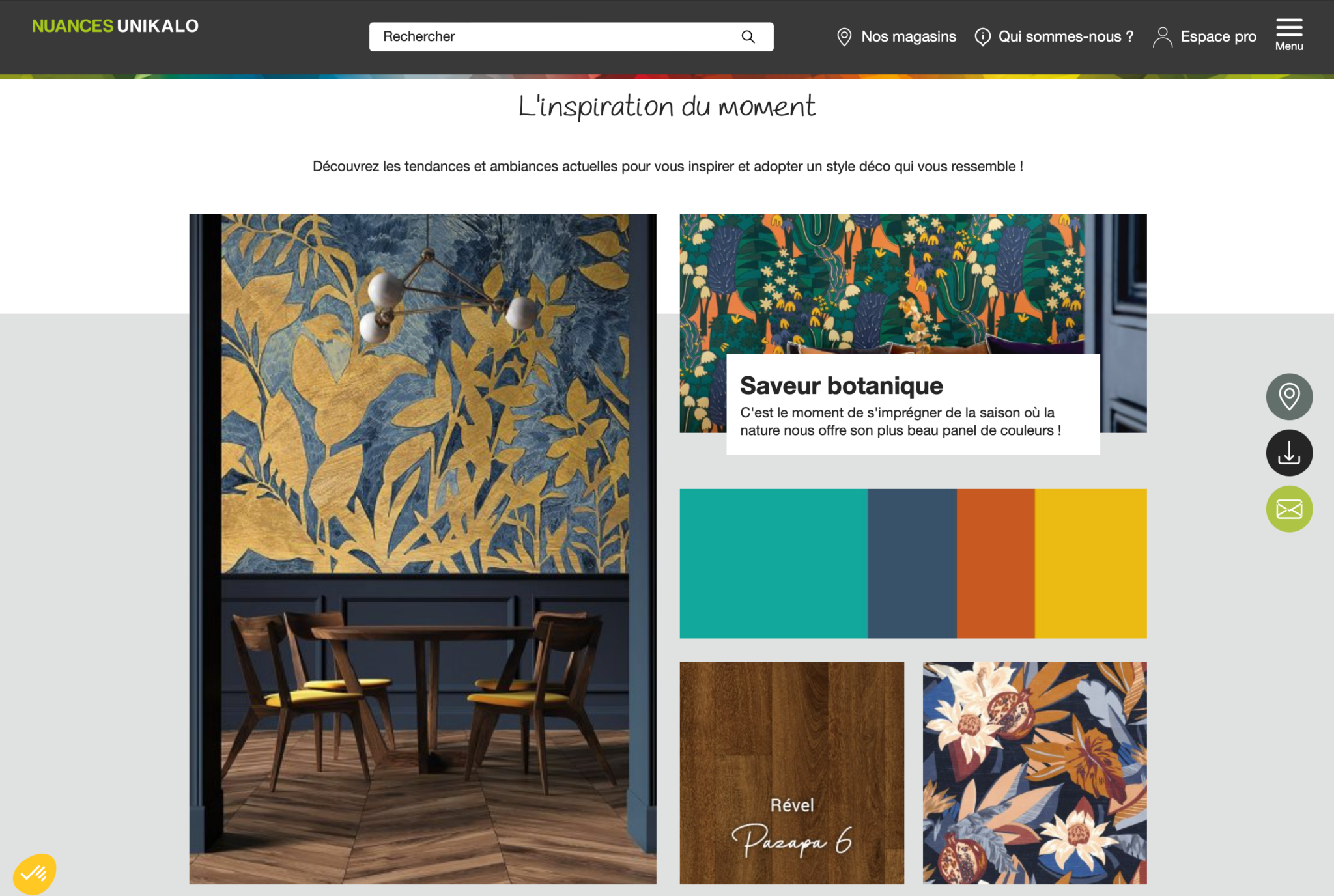Select the teal color swatch
Screen dimensions: 1334x896
coord(773,563)
